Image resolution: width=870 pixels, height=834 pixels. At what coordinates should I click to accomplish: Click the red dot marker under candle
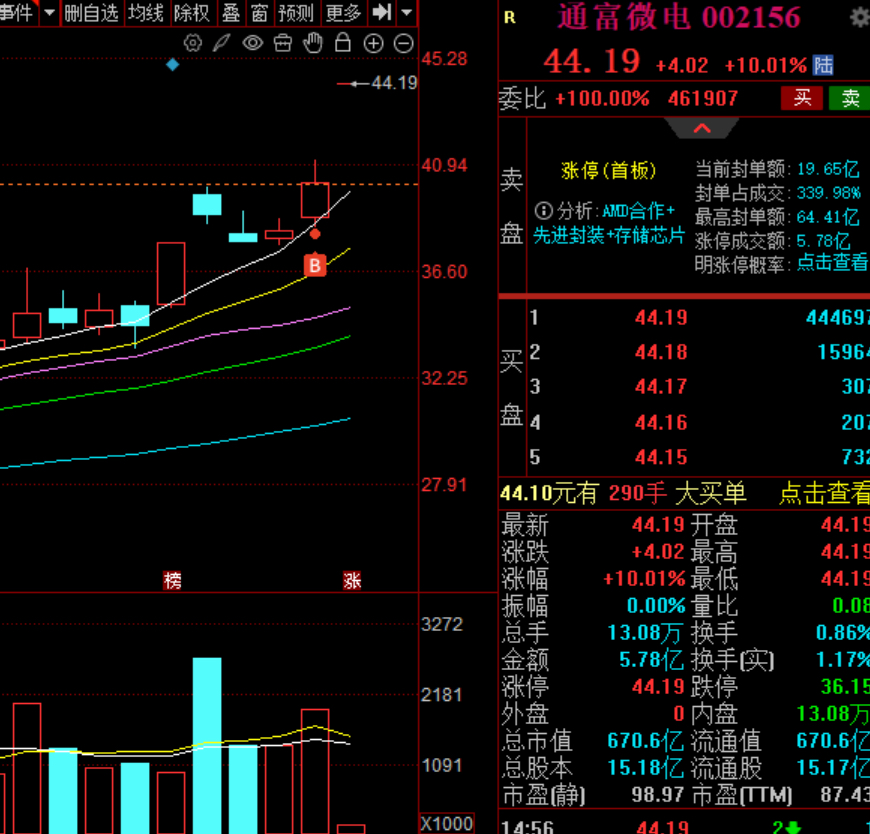point(315,234)
